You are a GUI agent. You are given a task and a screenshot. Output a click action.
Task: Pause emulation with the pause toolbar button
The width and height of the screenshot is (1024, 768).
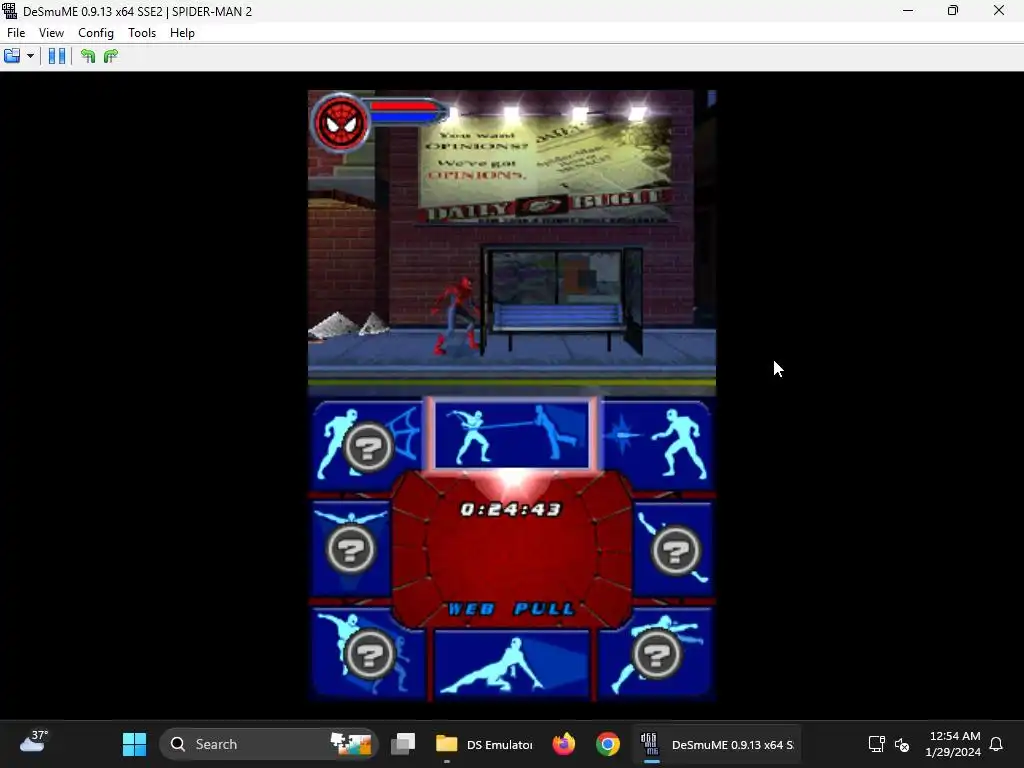coord(57,56)
